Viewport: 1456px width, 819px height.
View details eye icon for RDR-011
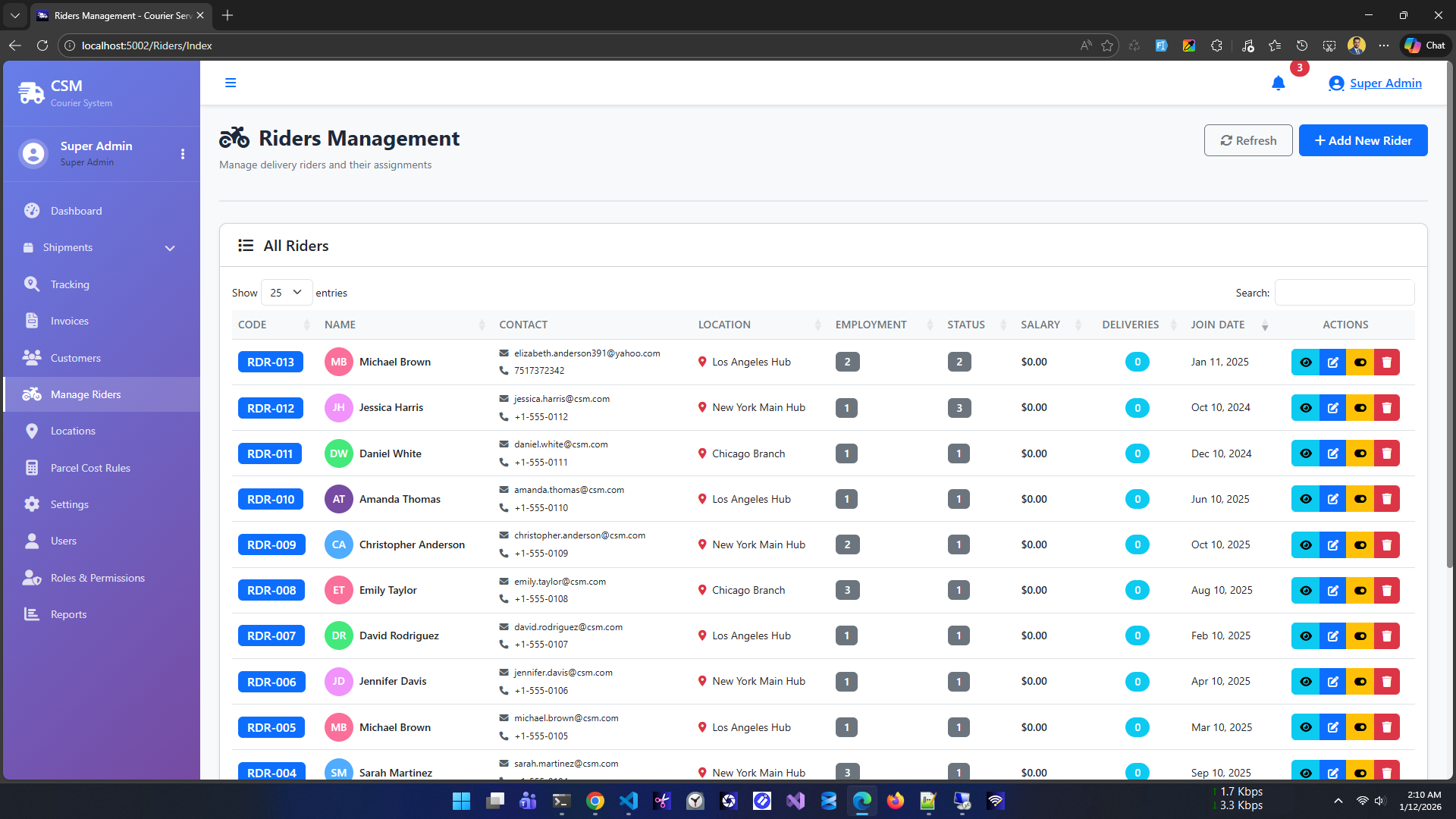click(1305, 453)
